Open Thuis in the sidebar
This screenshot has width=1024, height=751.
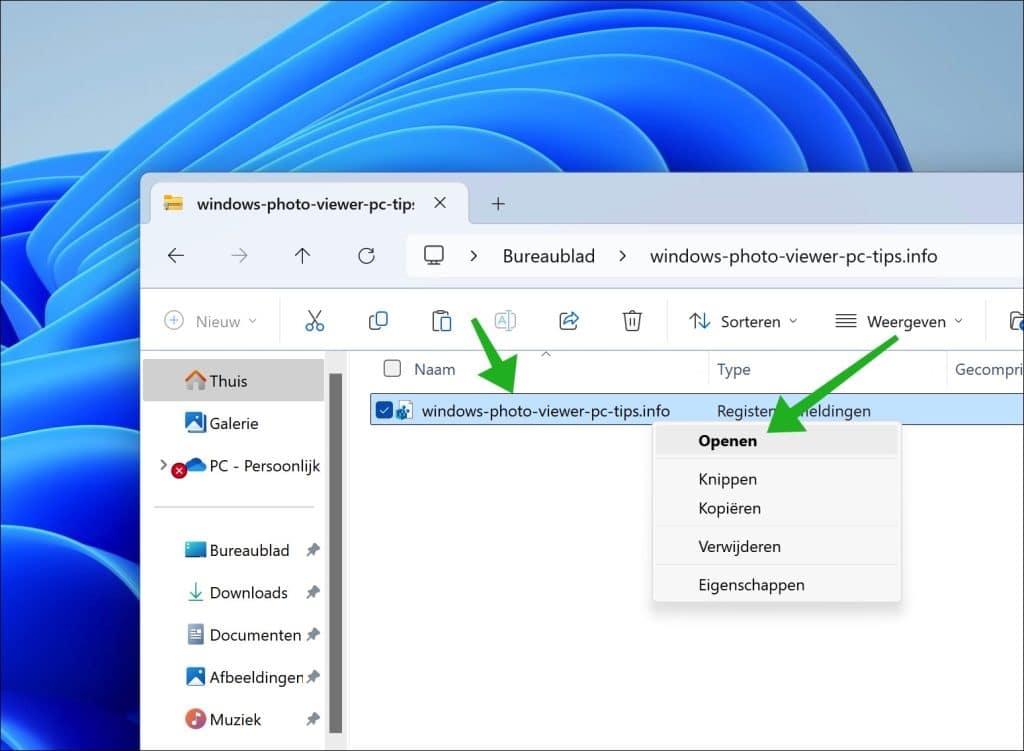pos(233,380)
